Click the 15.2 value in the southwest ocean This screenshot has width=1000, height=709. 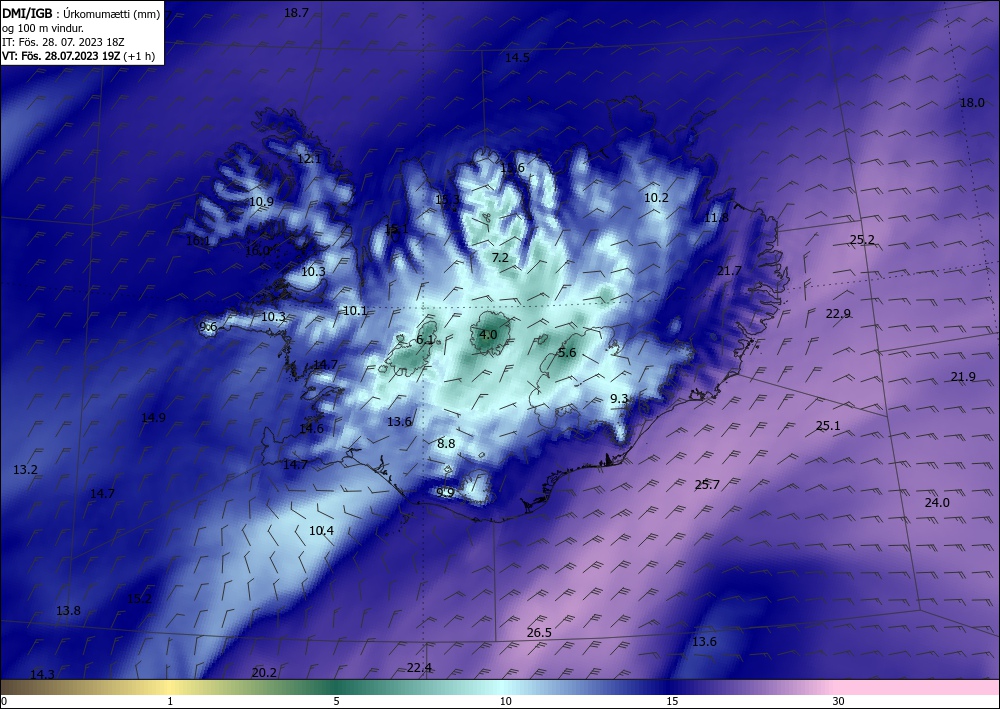139,599
